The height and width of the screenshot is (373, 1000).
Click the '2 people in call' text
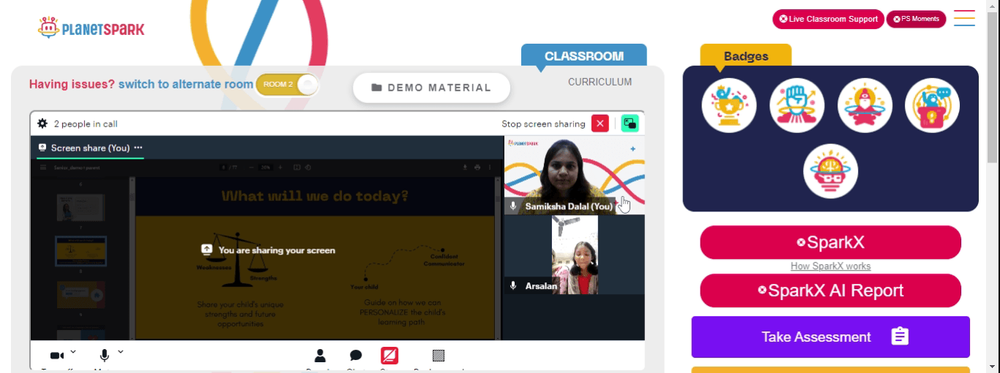point(85,124)
